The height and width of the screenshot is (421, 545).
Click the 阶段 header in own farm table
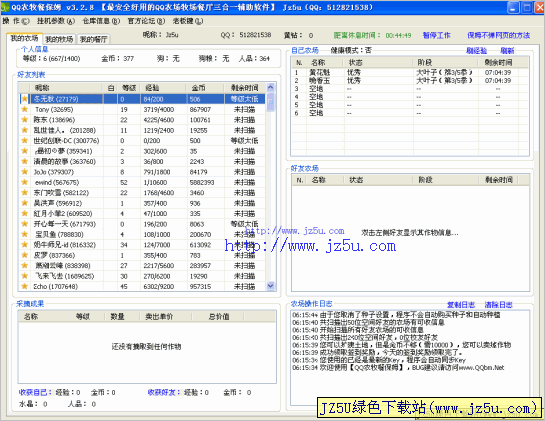446,63
